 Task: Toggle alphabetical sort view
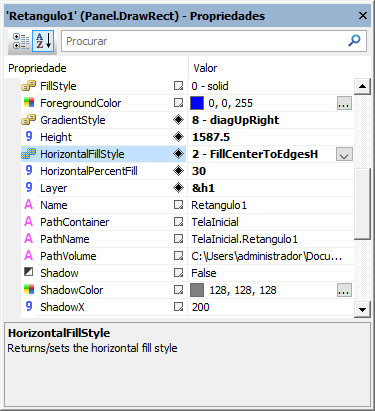(44, 41)
